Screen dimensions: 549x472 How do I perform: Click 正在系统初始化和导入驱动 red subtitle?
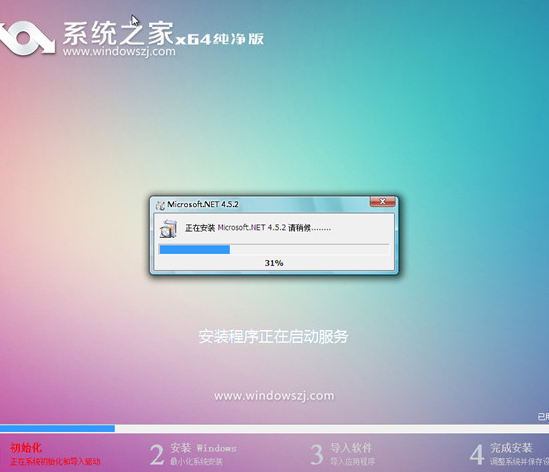coord(55,461)
